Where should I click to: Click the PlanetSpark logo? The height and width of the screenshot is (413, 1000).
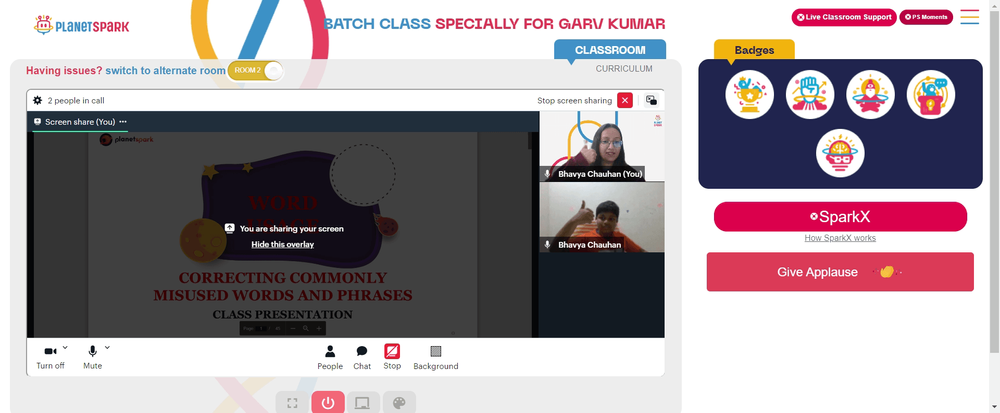(x=82, y=25)
